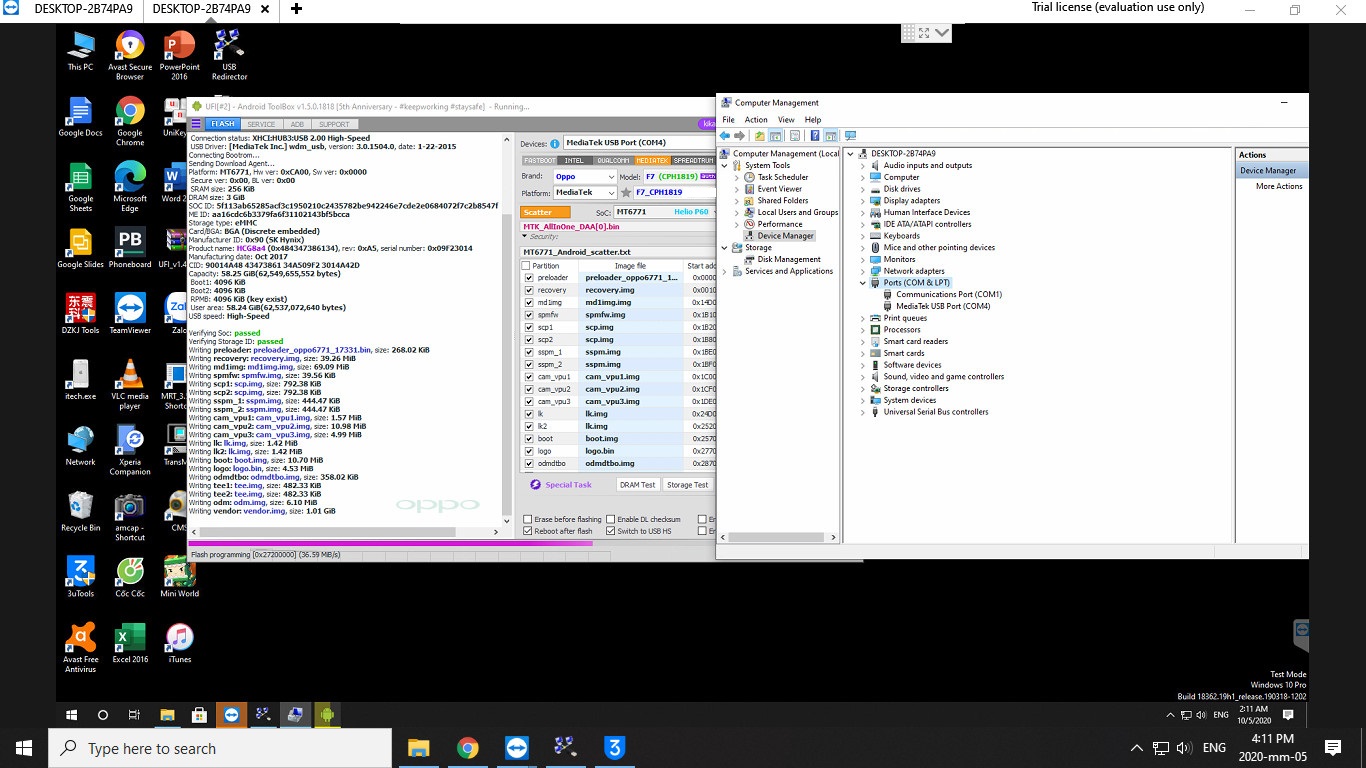
Task: Click the log panel vertical scrollbar
Action: click(506, 330)
